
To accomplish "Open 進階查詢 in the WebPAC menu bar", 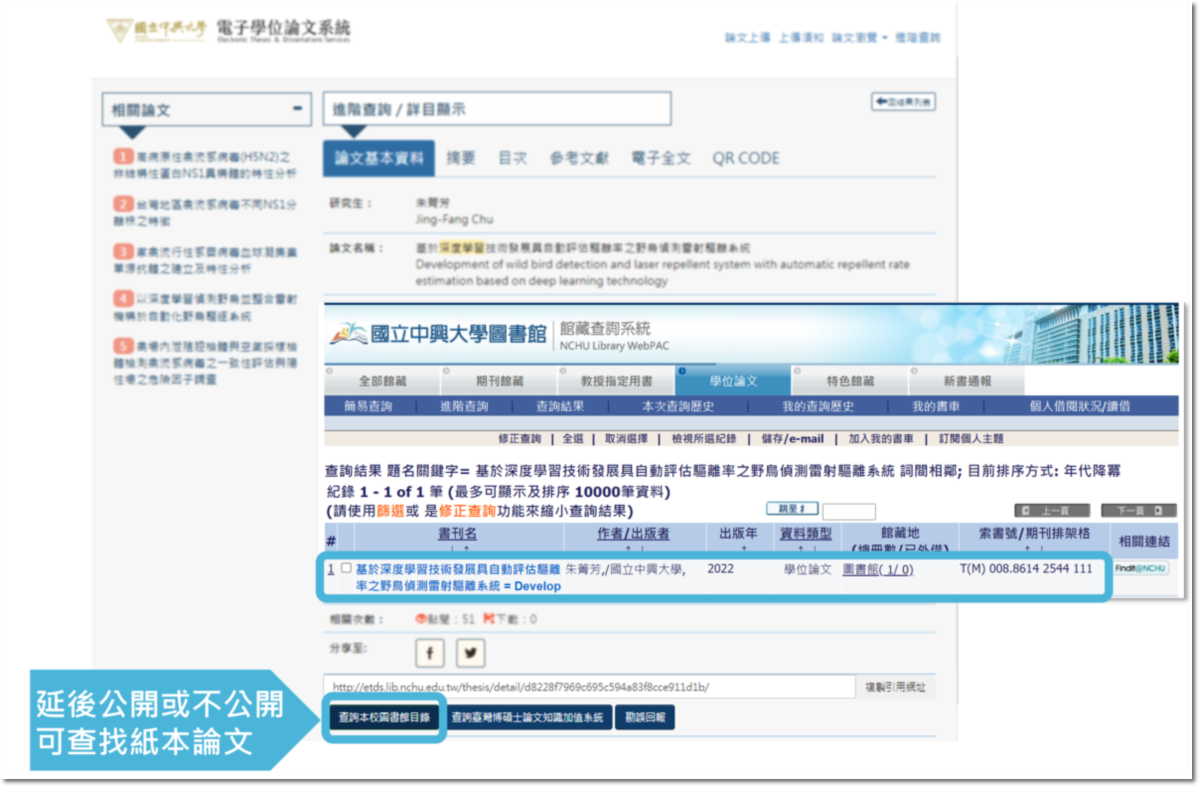I will tap(464, 406).
